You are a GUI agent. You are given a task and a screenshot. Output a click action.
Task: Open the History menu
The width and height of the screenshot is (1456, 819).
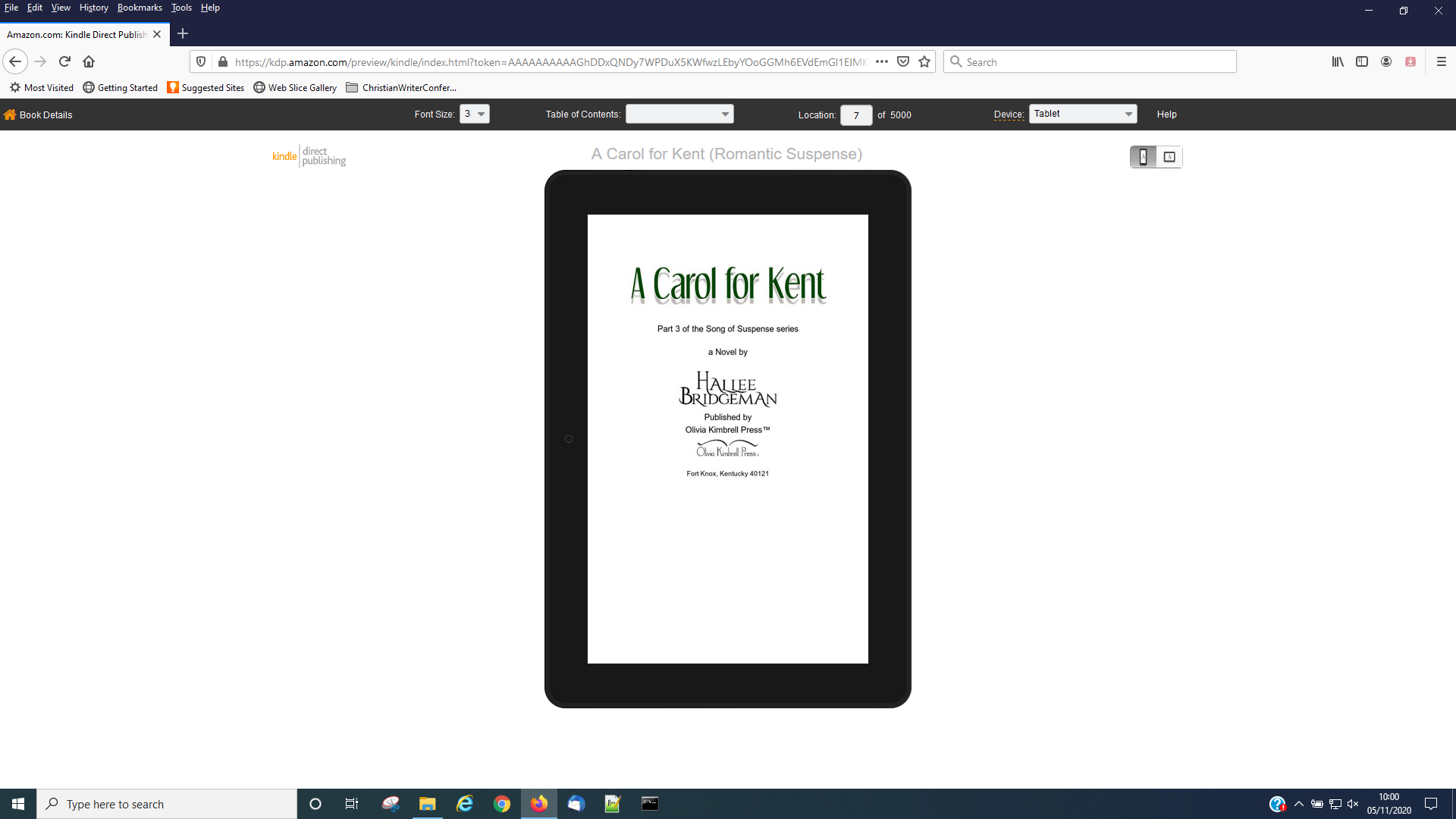click(x=93, y=8)
